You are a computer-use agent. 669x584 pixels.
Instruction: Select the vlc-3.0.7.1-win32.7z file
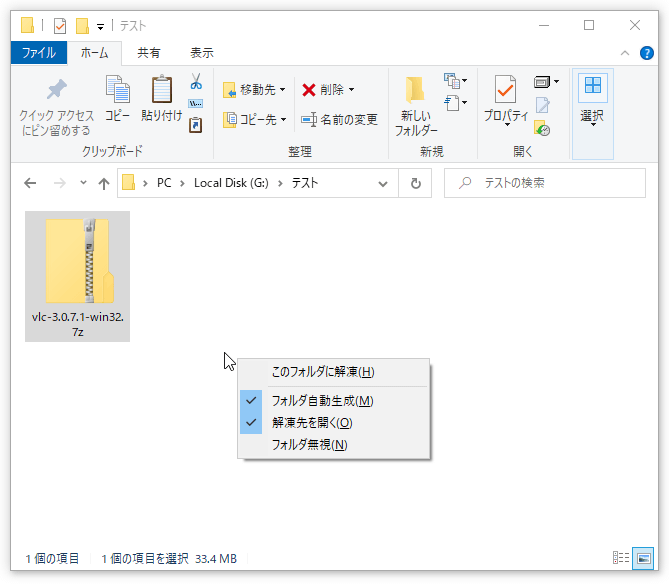[78, 276]
